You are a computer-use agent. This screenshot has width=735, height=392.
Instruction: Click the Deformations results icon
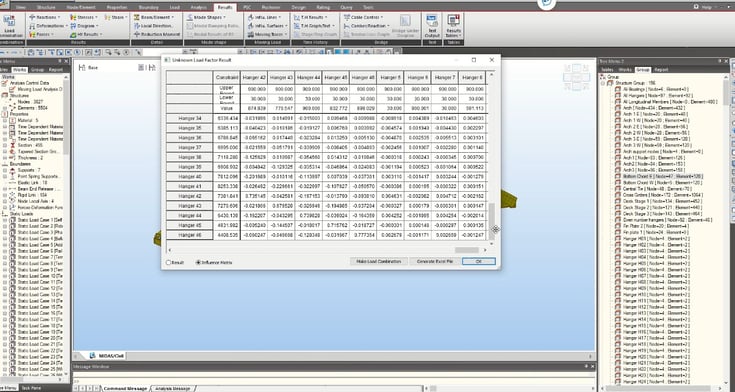tap(32, 26)
